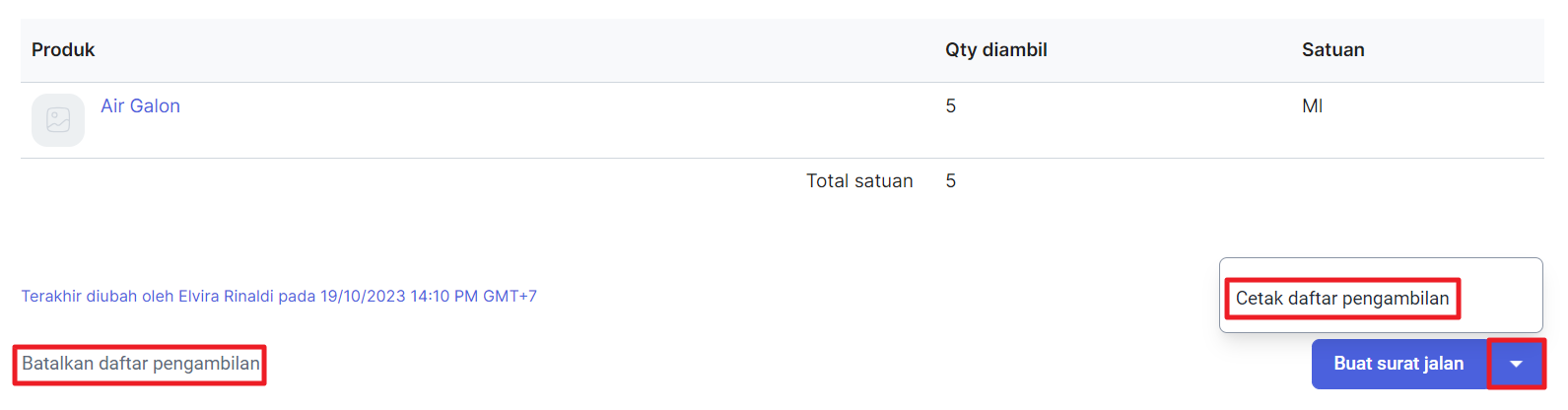Click the Qty diambil column header
This screenshot has width=1568, height=410.
996,50
